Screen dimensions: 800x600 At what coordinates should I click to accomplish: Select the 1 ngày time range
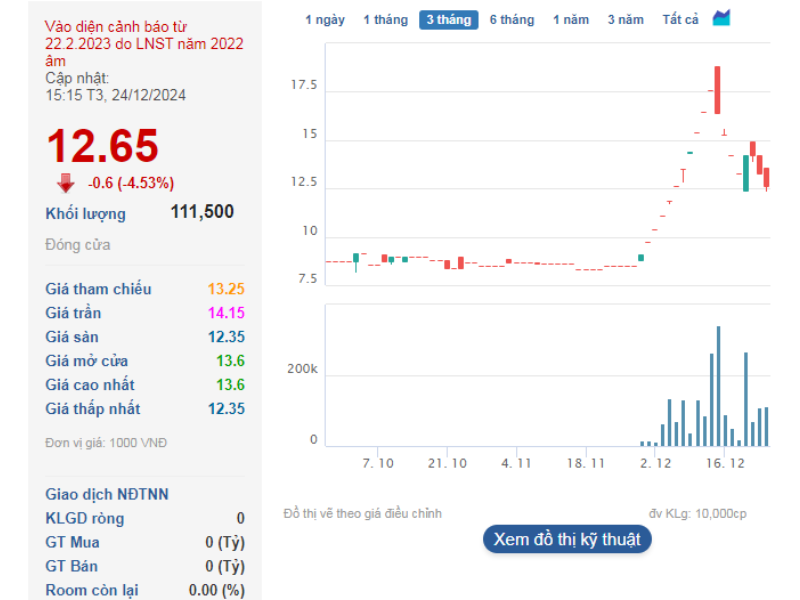325,20
